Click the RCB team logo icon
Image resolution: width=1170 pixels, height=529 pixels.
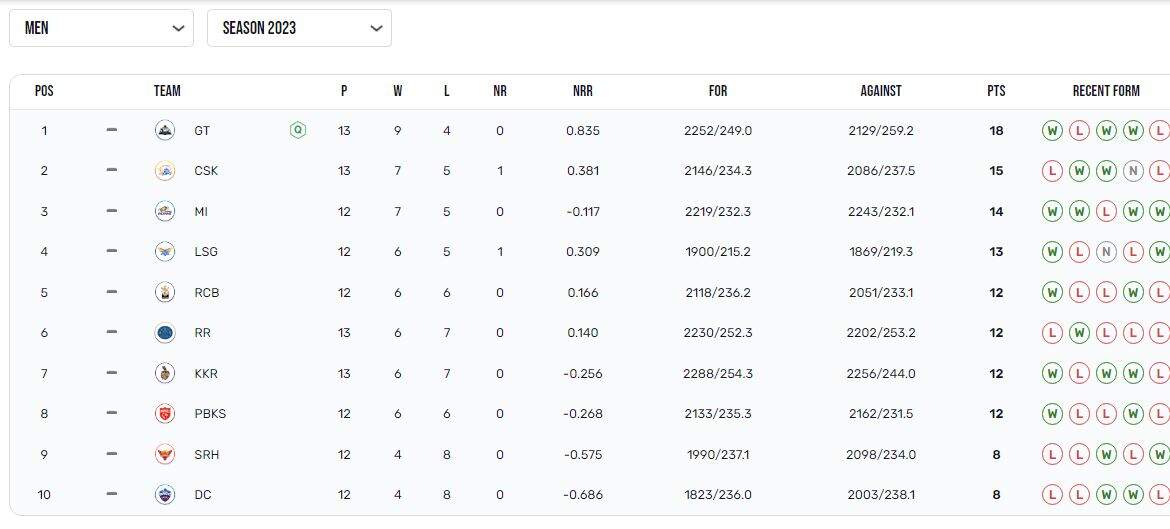(x=165, y=293)
